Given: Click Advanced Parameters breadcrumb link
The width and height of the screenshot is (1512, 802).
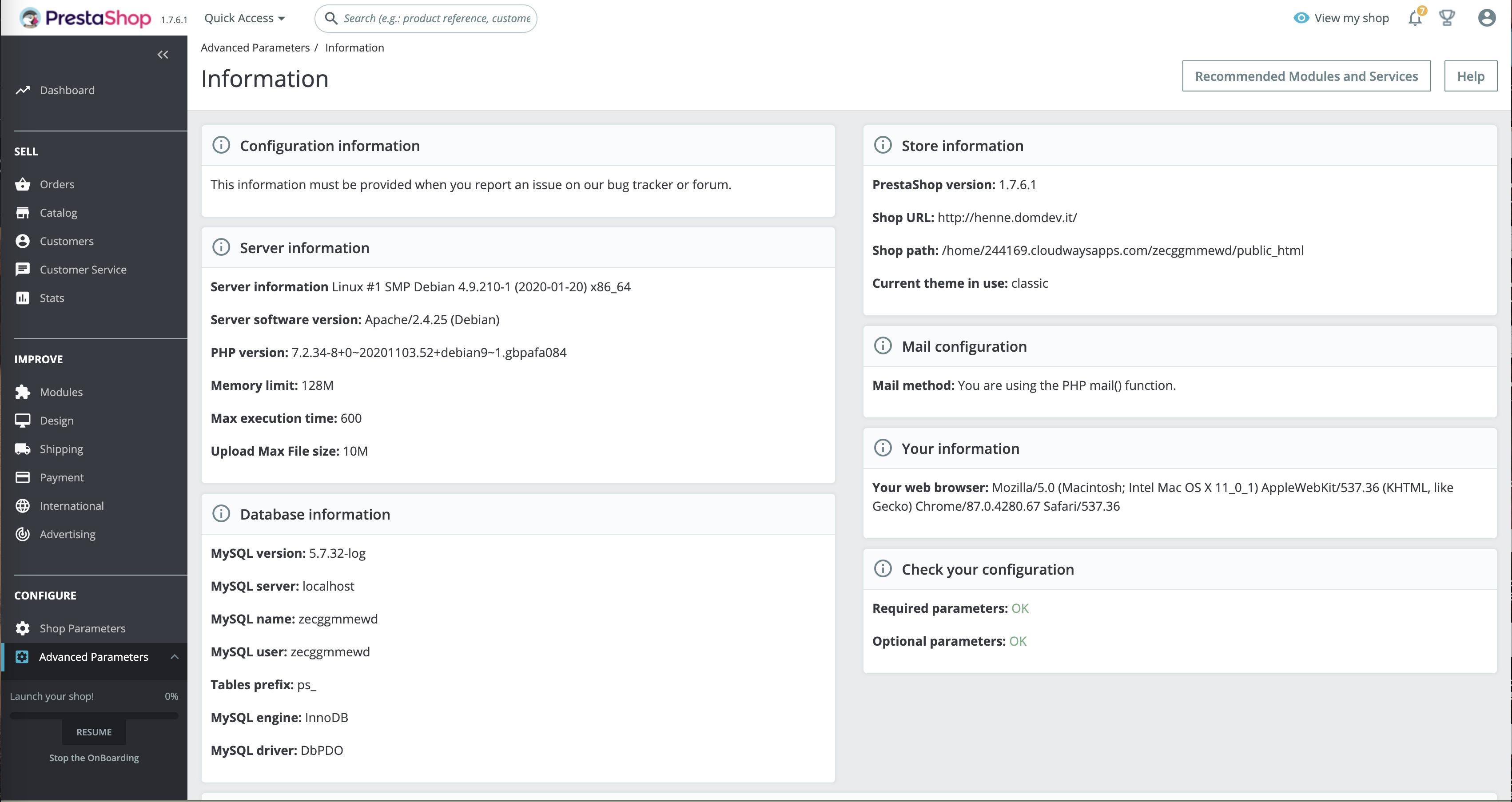Looking at the screenshot, I should click(255, 48).
